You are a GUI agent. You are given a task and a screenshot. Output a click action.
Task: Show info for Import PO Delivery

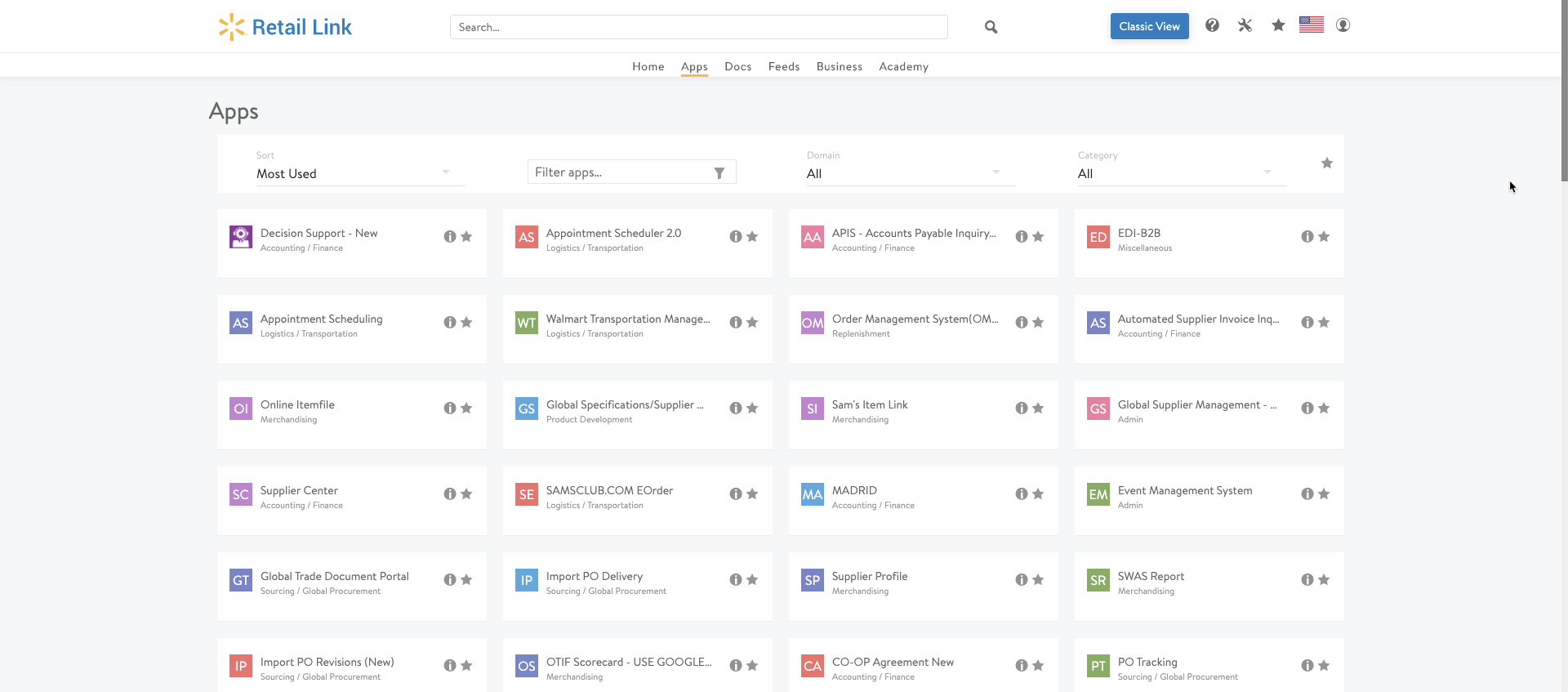coord(736,579)
